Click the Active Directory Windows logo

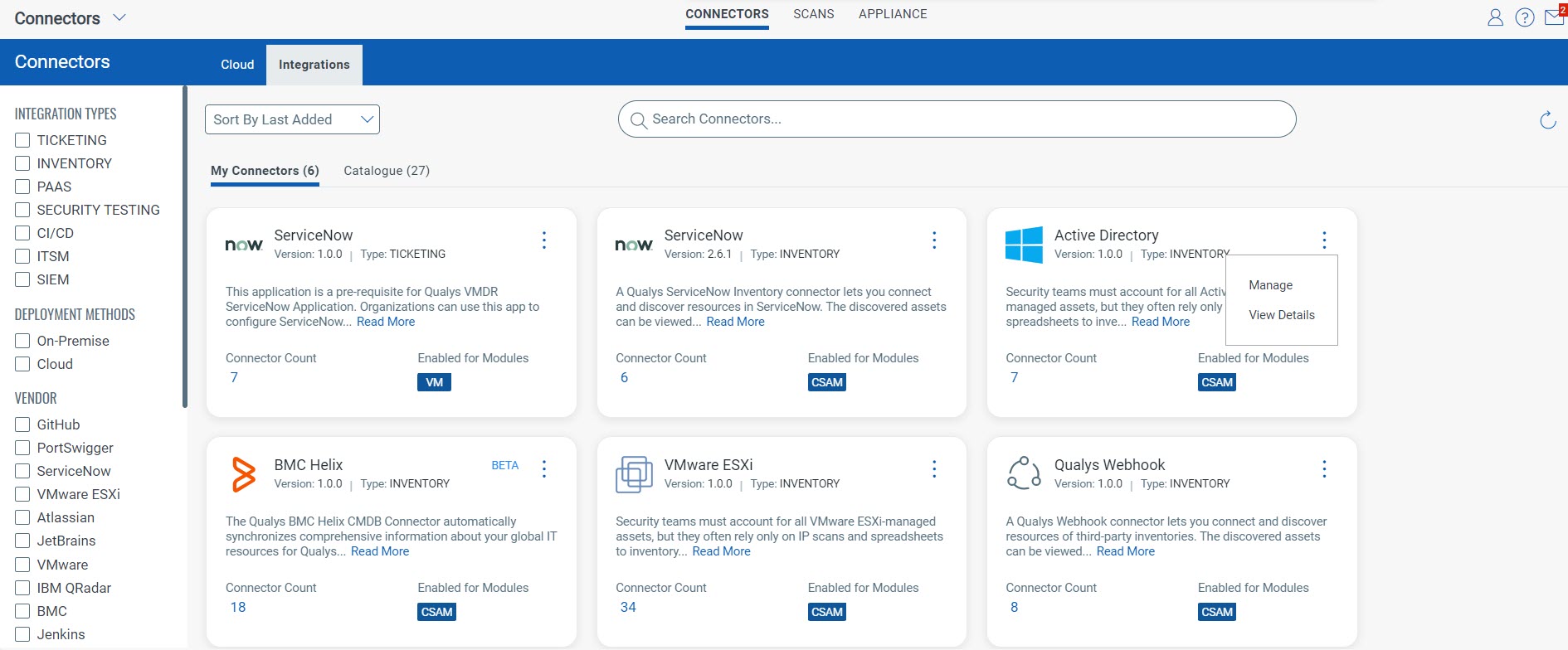pos(1024,245)
